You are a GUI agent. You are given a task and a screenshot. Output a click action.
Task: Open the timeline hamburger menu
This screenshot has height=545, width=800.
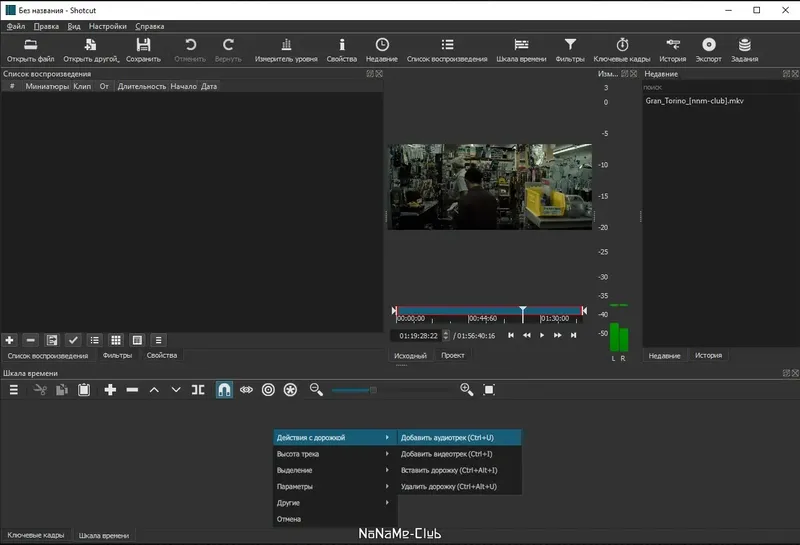(14, 389)
